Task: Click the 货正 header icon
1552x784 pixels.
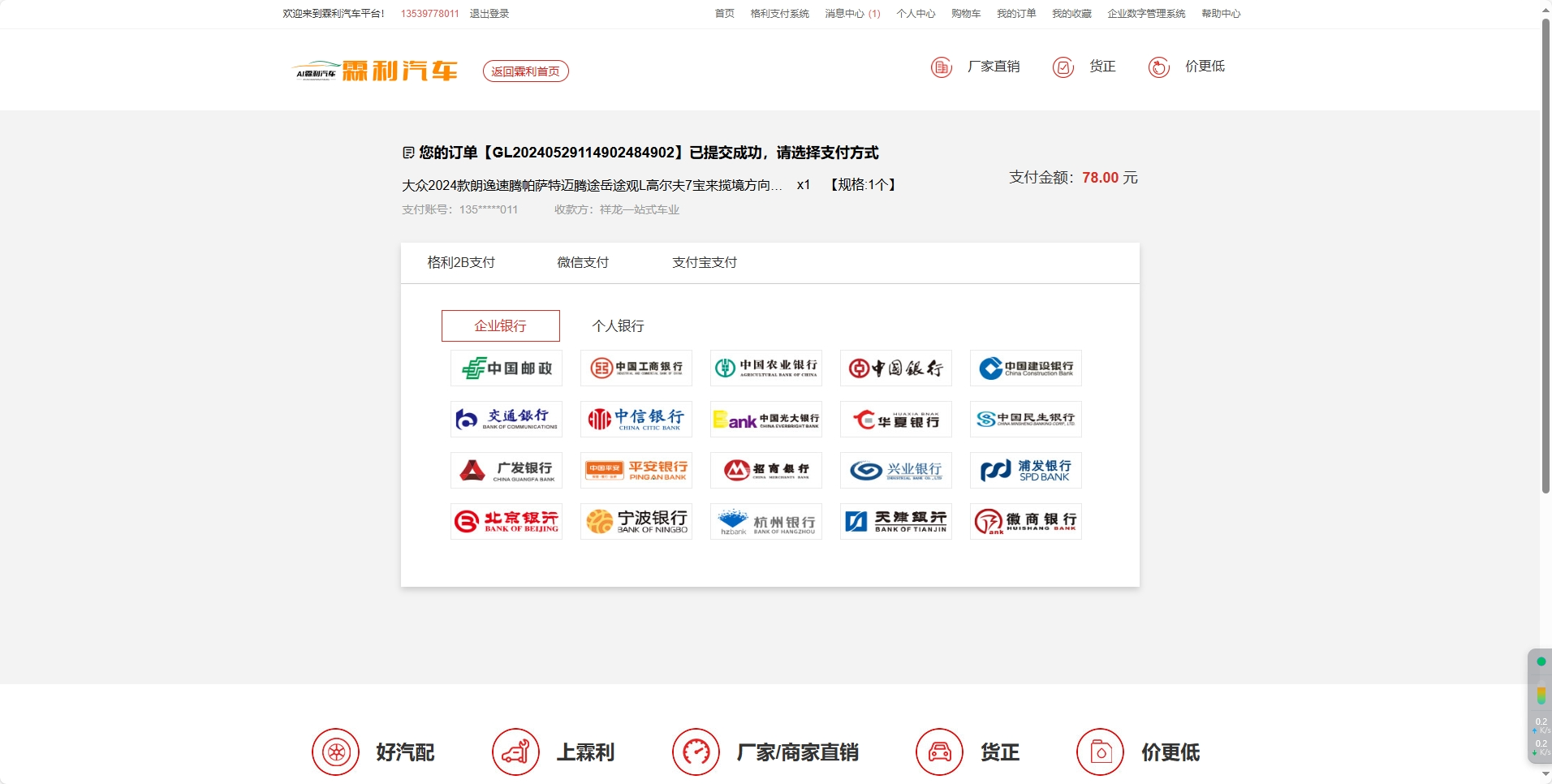Action: pos(1063,67)
